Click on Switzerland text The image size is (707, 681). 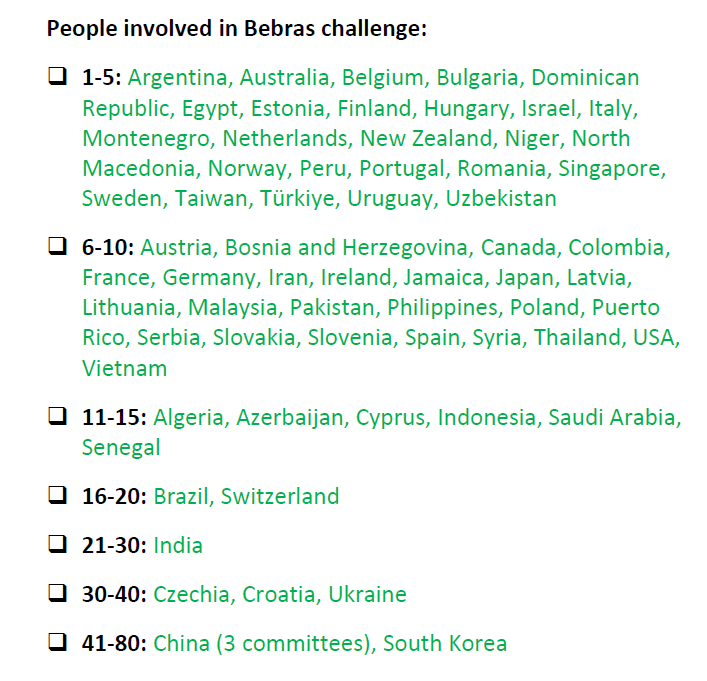coord(280,497)
